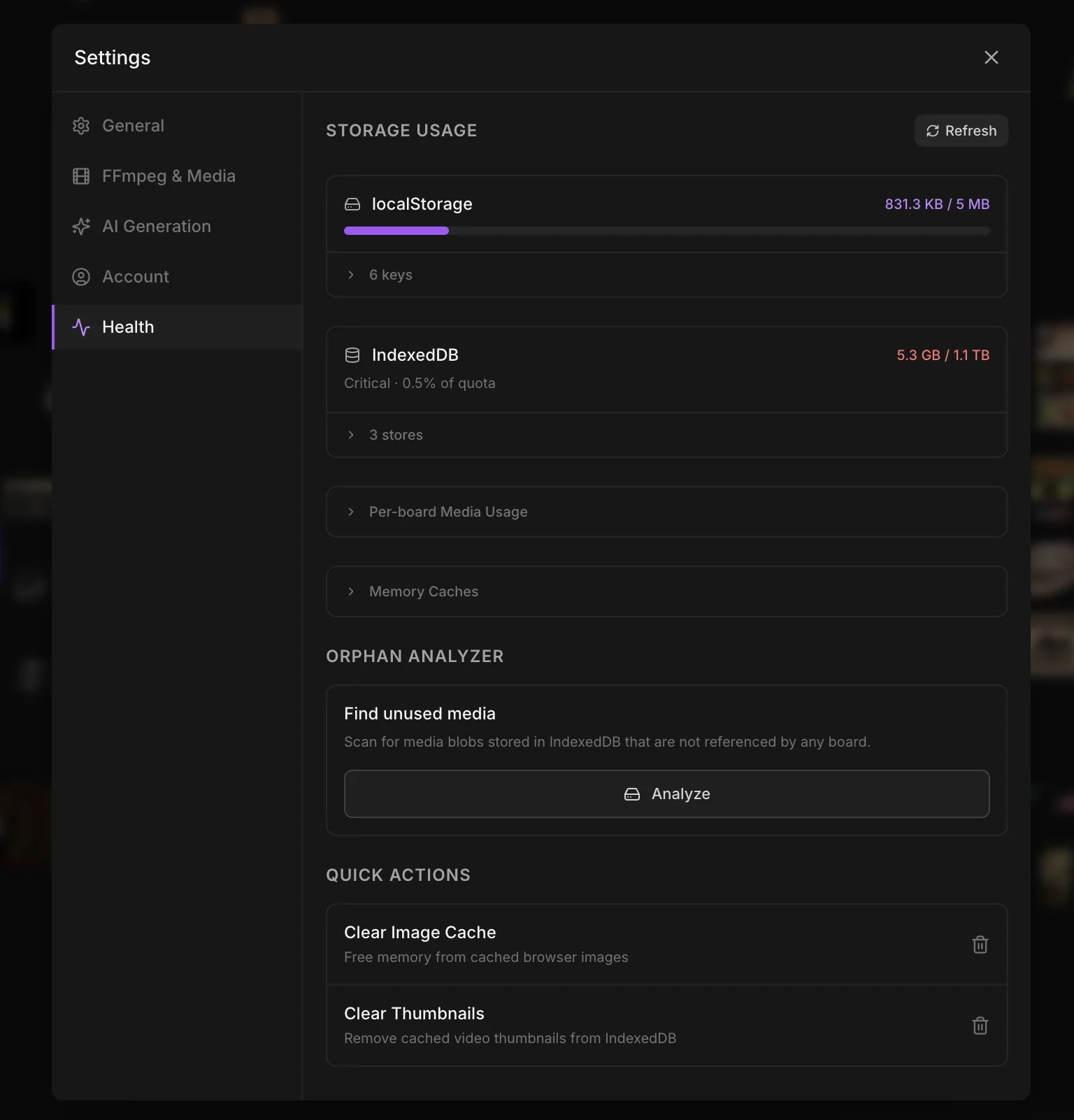Click the Clear Thumbnails trash icon

[x=980, y=1026]
